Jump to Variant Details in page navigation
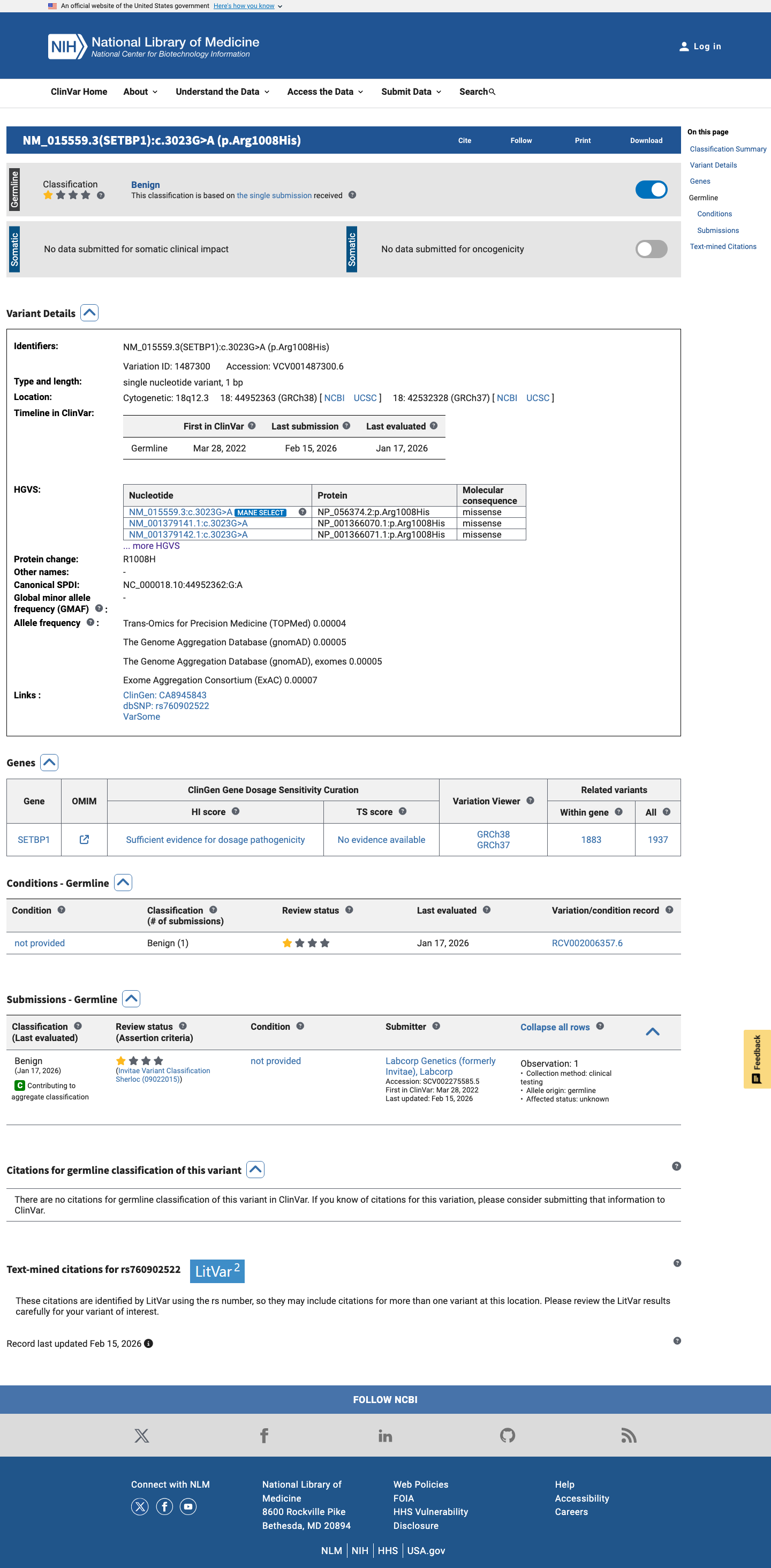Viewport: 771px width, 1568px height. pos(713,165)
